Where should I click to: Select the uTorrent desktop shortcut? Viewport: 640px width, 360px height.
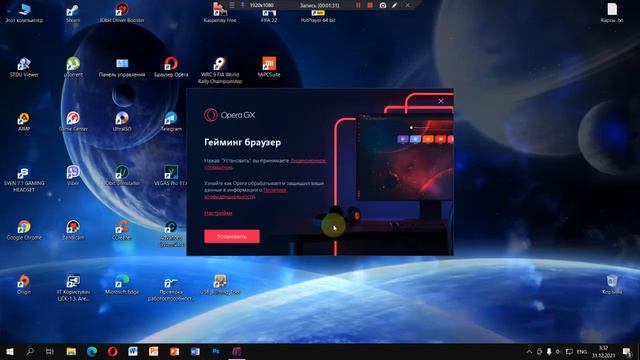tap(73, 67)
